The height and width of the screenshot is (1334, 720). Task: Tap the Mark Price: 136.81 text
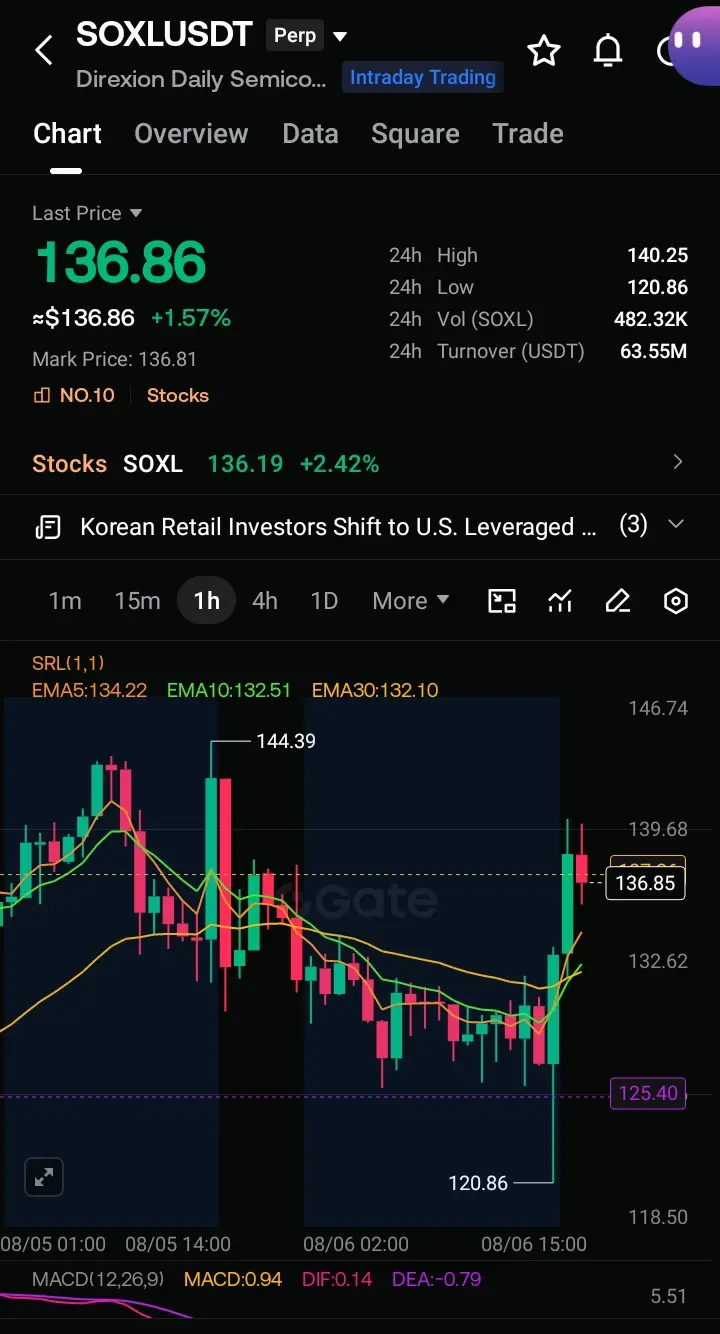click(114, 359)
